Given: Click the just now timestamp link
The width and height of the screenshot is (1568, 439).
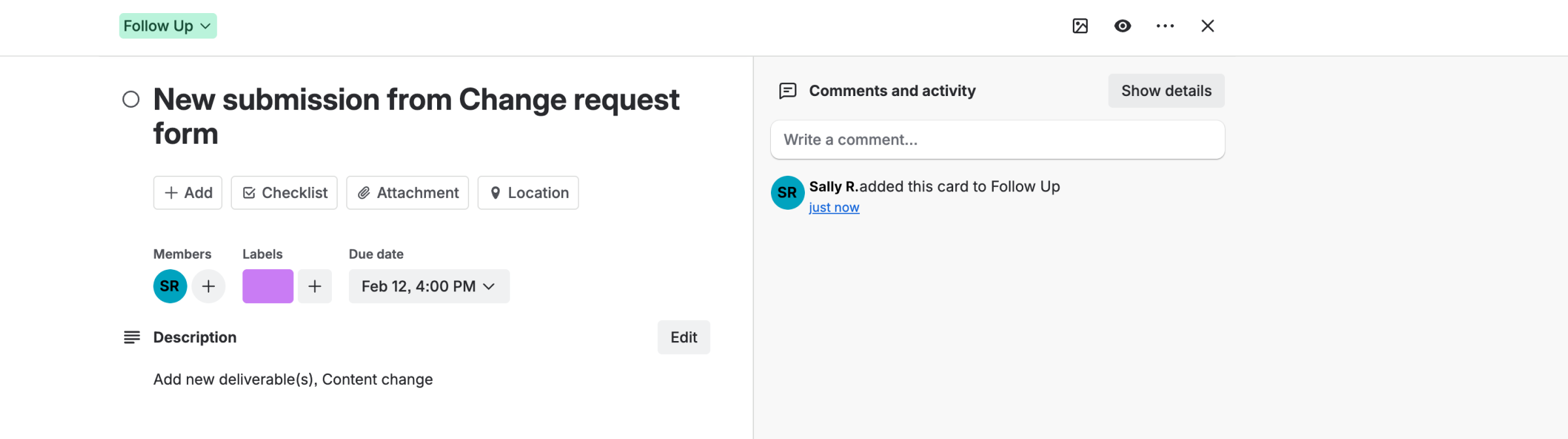Looking at the screenshot, I should coord(834,206).
